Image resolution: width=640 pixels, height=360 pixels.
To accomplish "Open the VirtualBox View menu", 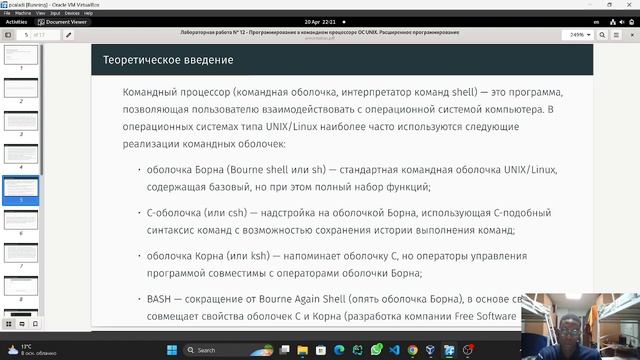I will 40,13.
